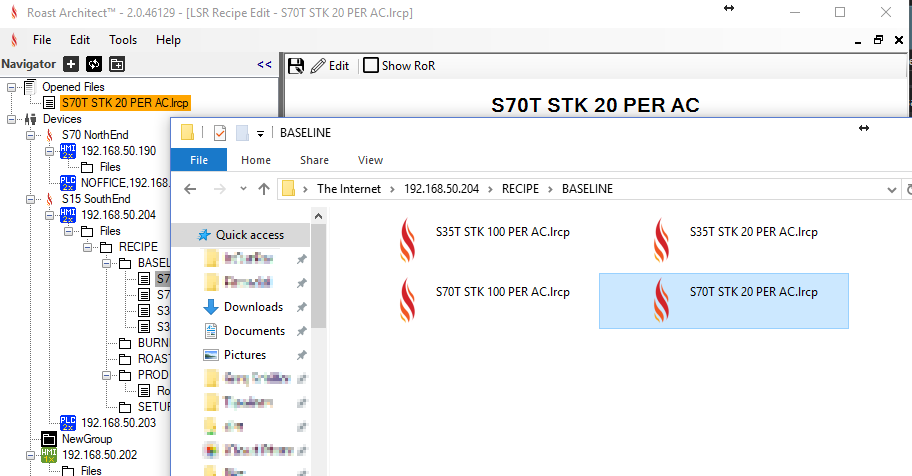Collapse Navigator with the << arrows
Screen dimensions: 912x476
tap(264, 64)
